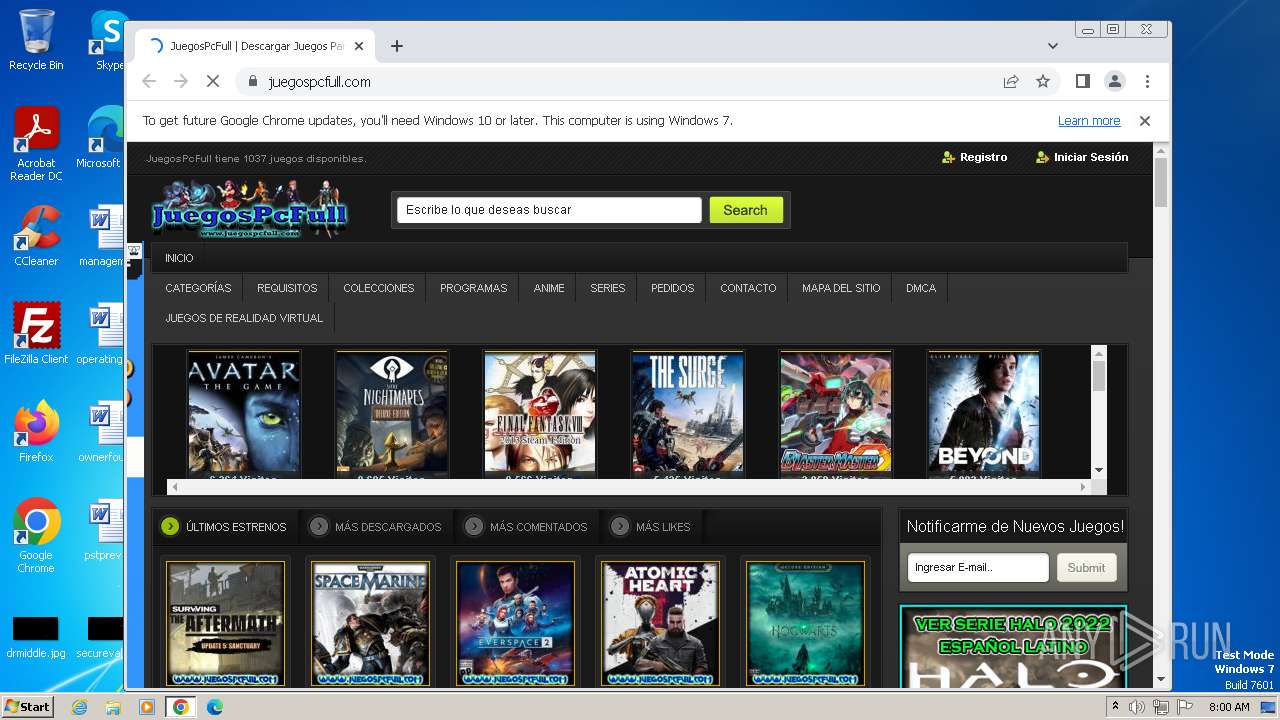Open Beyond cover in carousel
This screenshot has height=720, width=1280.
pyautogui.click(x=984, y=412)
